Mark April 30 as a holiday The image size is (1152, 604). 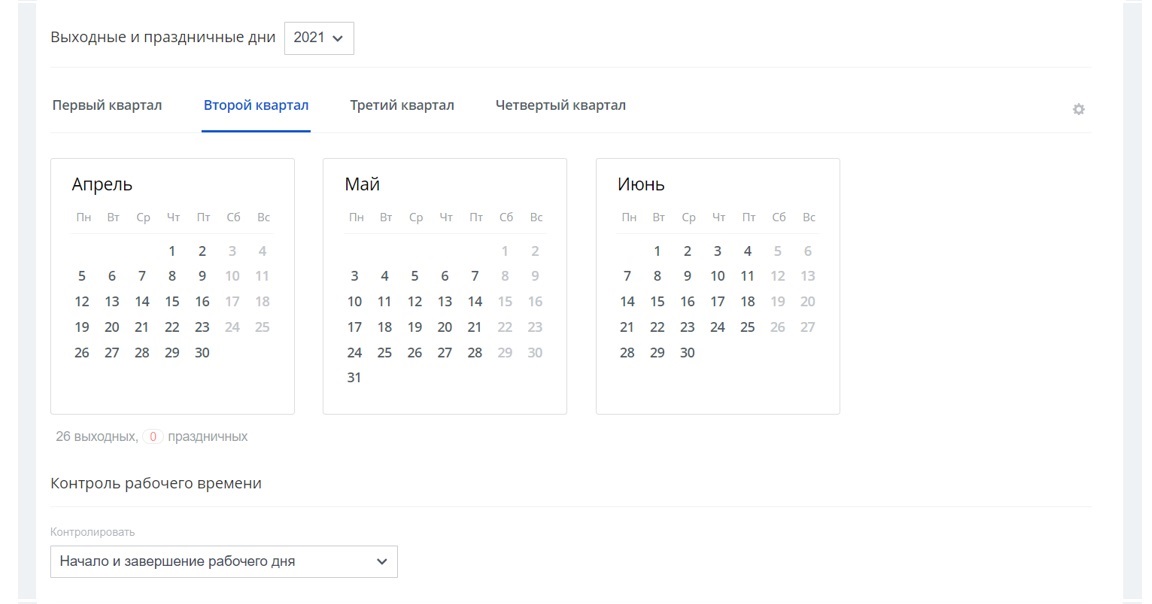click(202, 353)
